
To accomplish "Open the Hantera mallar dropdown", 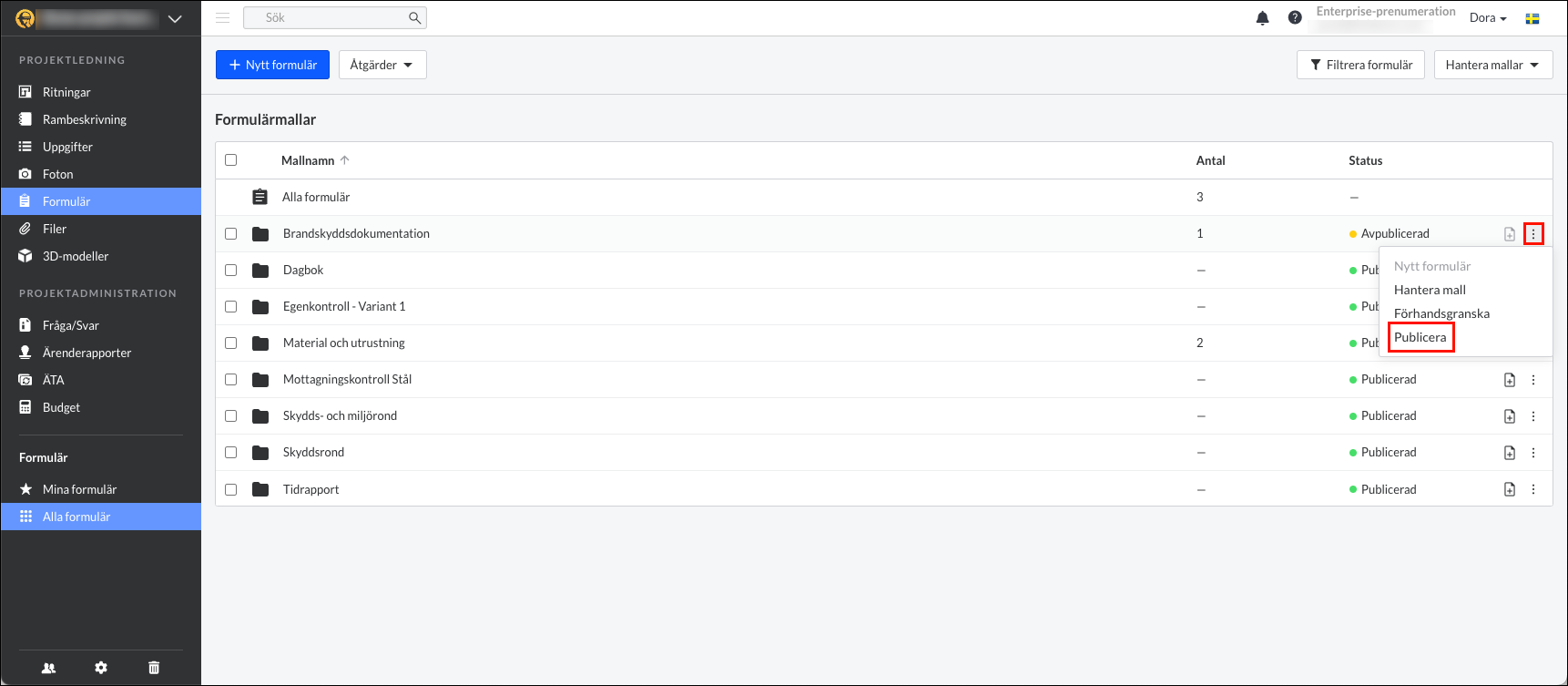I will (1492, 65).
